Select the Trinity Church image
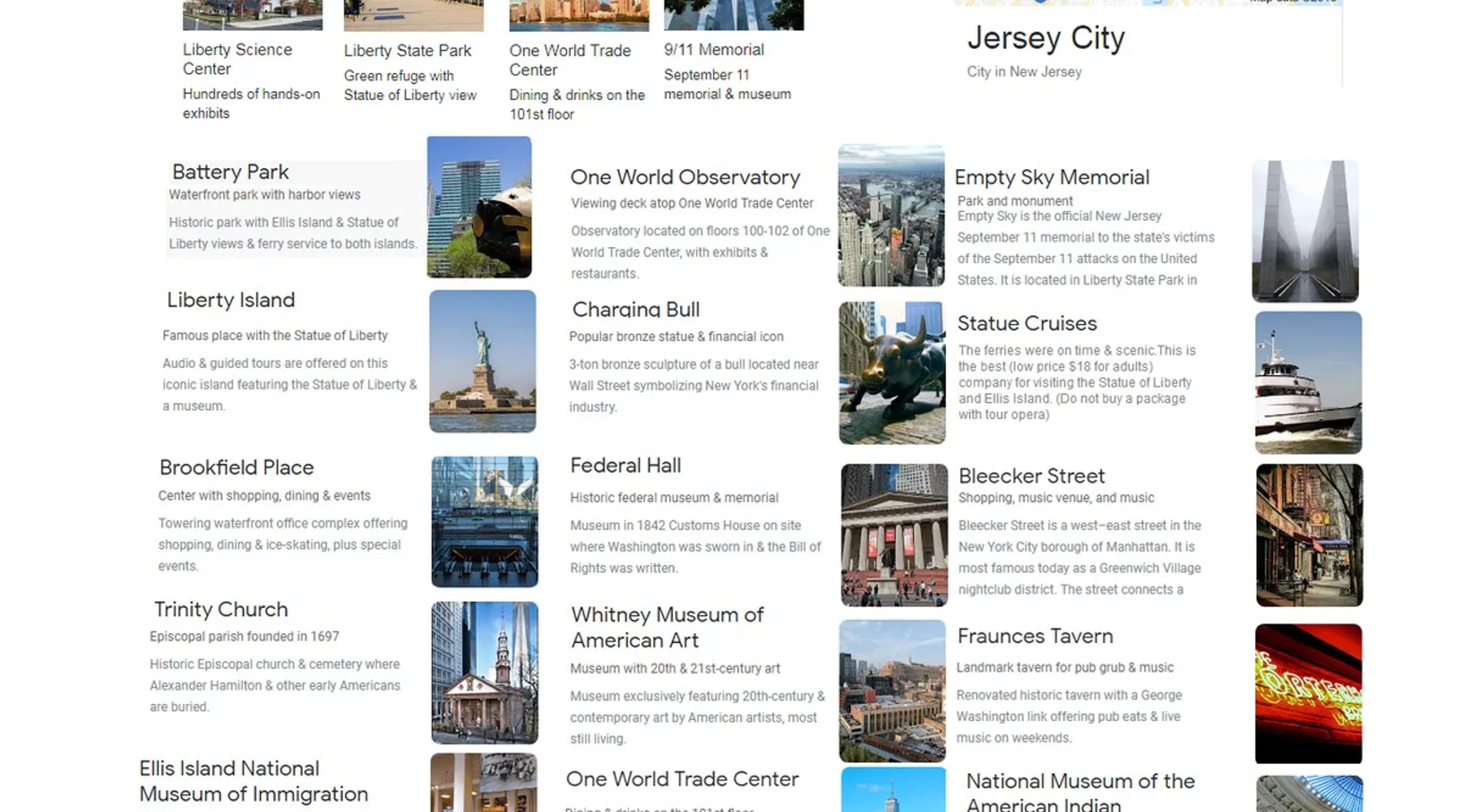 [x=484, y=672]
